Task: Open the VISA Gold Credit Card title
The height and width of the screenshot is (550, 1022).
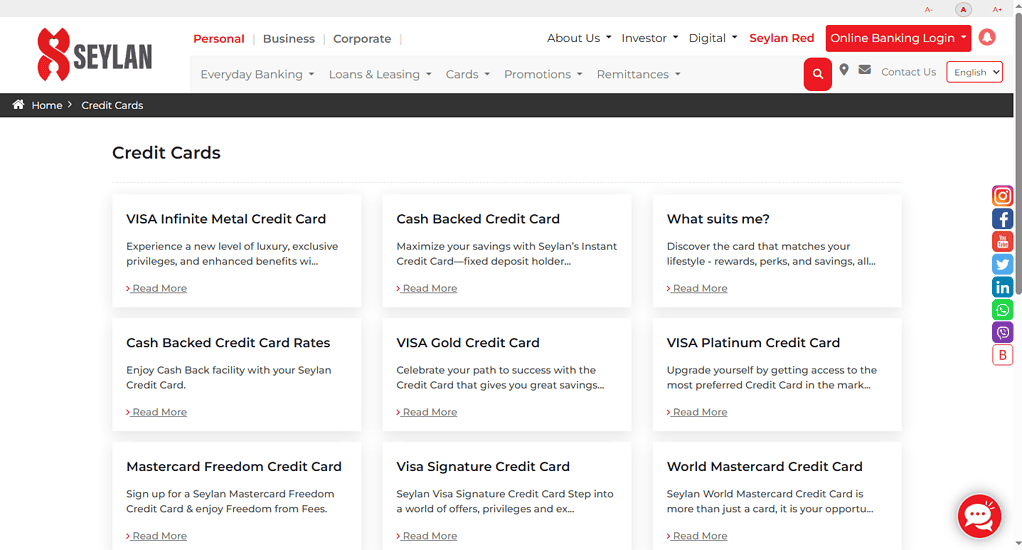Action: pyautogui.click(x=468, y=343)
